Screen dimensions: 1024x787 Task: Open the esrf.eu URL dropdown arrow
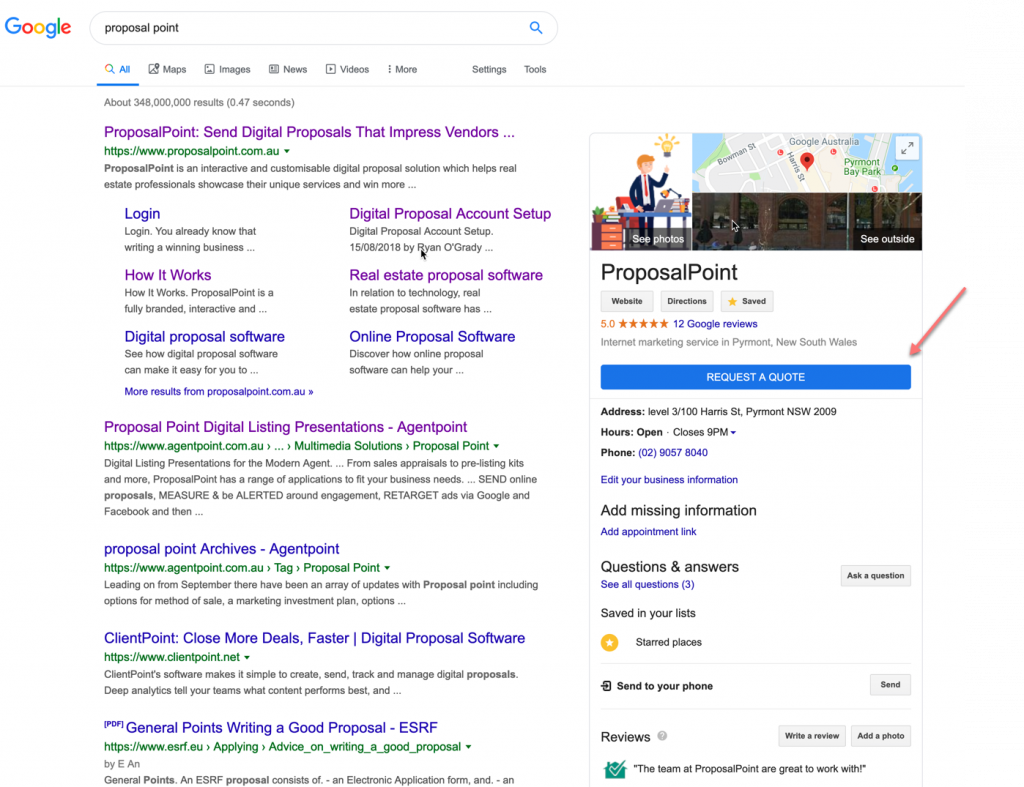point(468,747)
